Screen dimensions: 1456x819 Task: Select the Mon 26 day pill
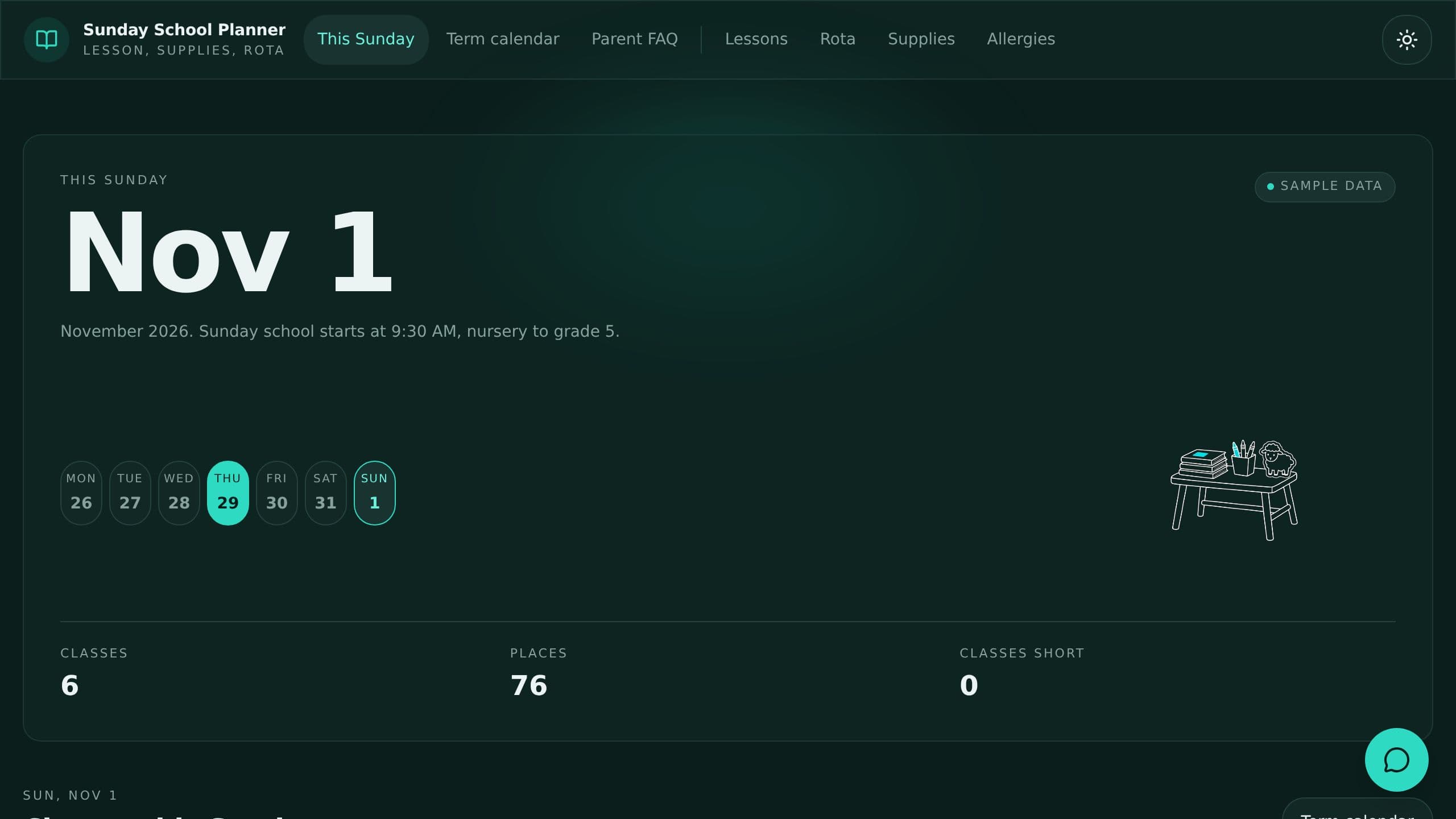tap(81, 493)
